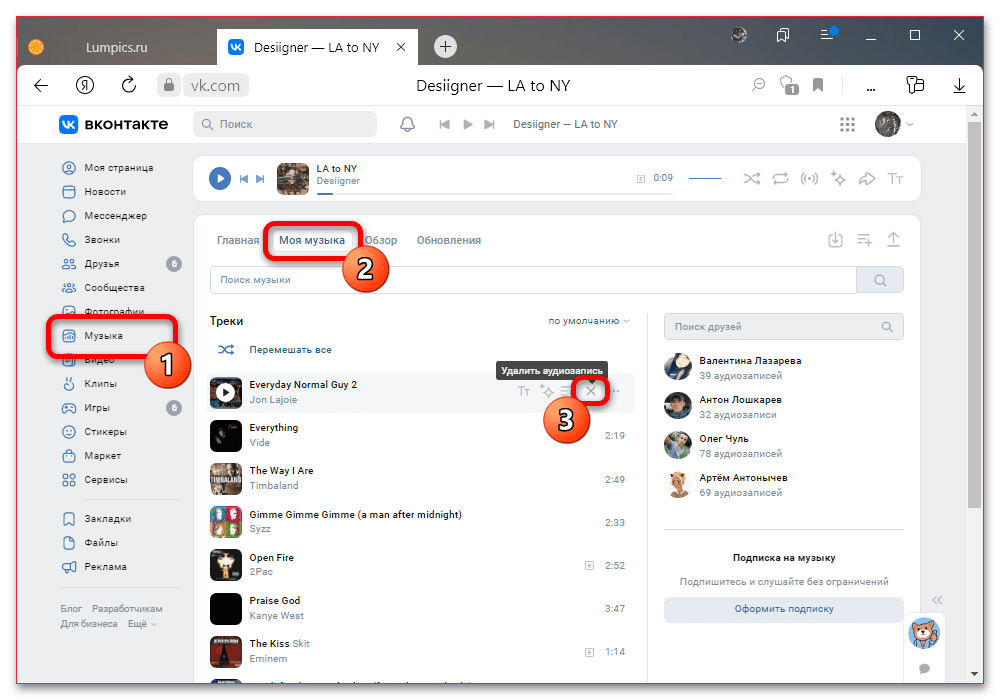The image size is (1000, 700).
Task: Toggle shuffle in the player
Action: [x=752, y=179]
